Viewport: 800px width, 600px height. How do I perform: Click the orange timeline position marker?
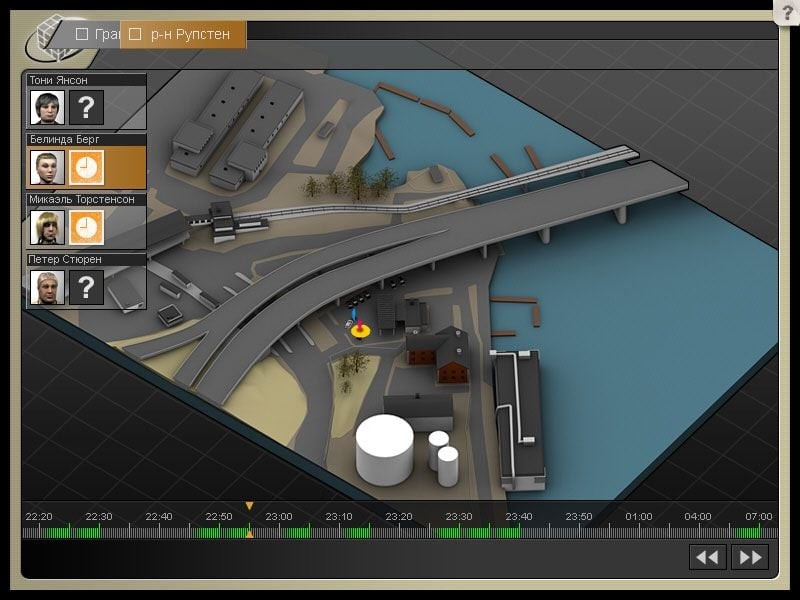[249, 506]
